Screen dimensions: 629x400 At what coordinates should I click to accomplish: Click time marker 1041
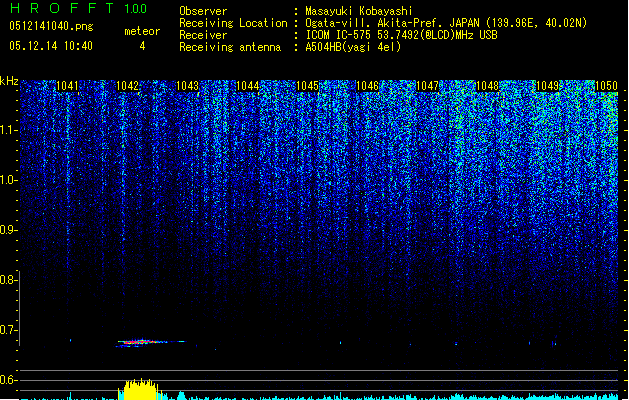(67, 86)
